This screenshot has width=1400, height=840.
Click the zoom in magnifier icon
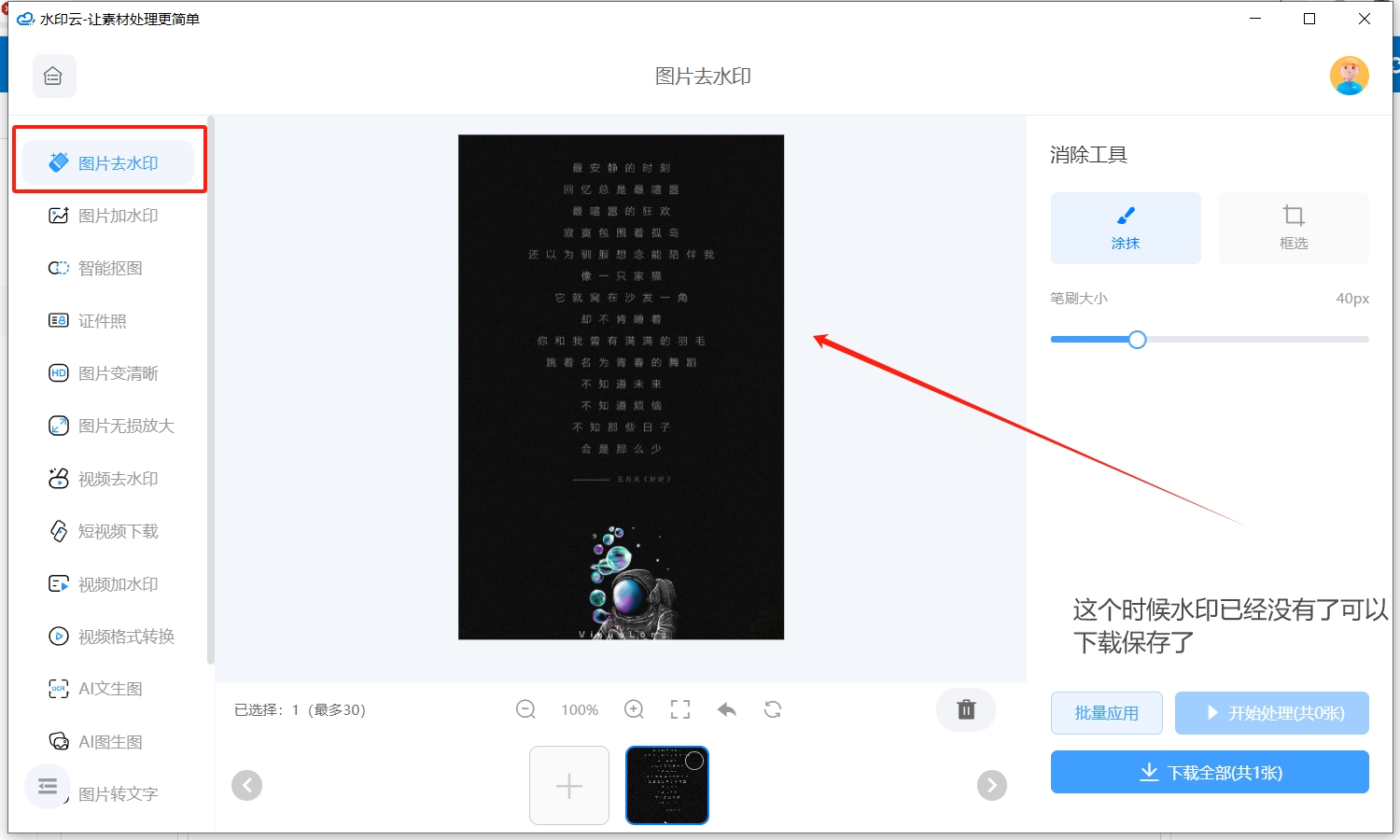pyautogui.click(x=635, y=710)
